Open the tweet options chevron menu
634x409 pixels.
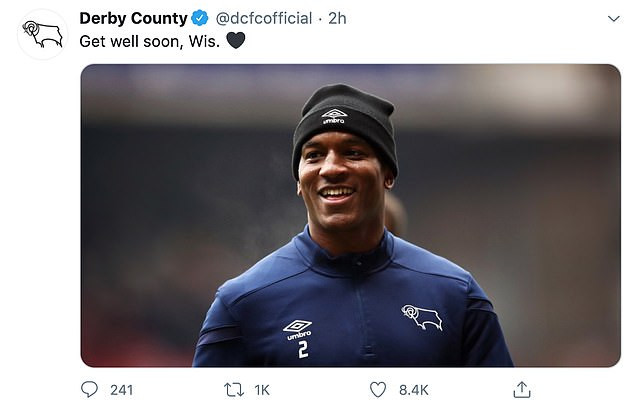[x=613, y=19]
